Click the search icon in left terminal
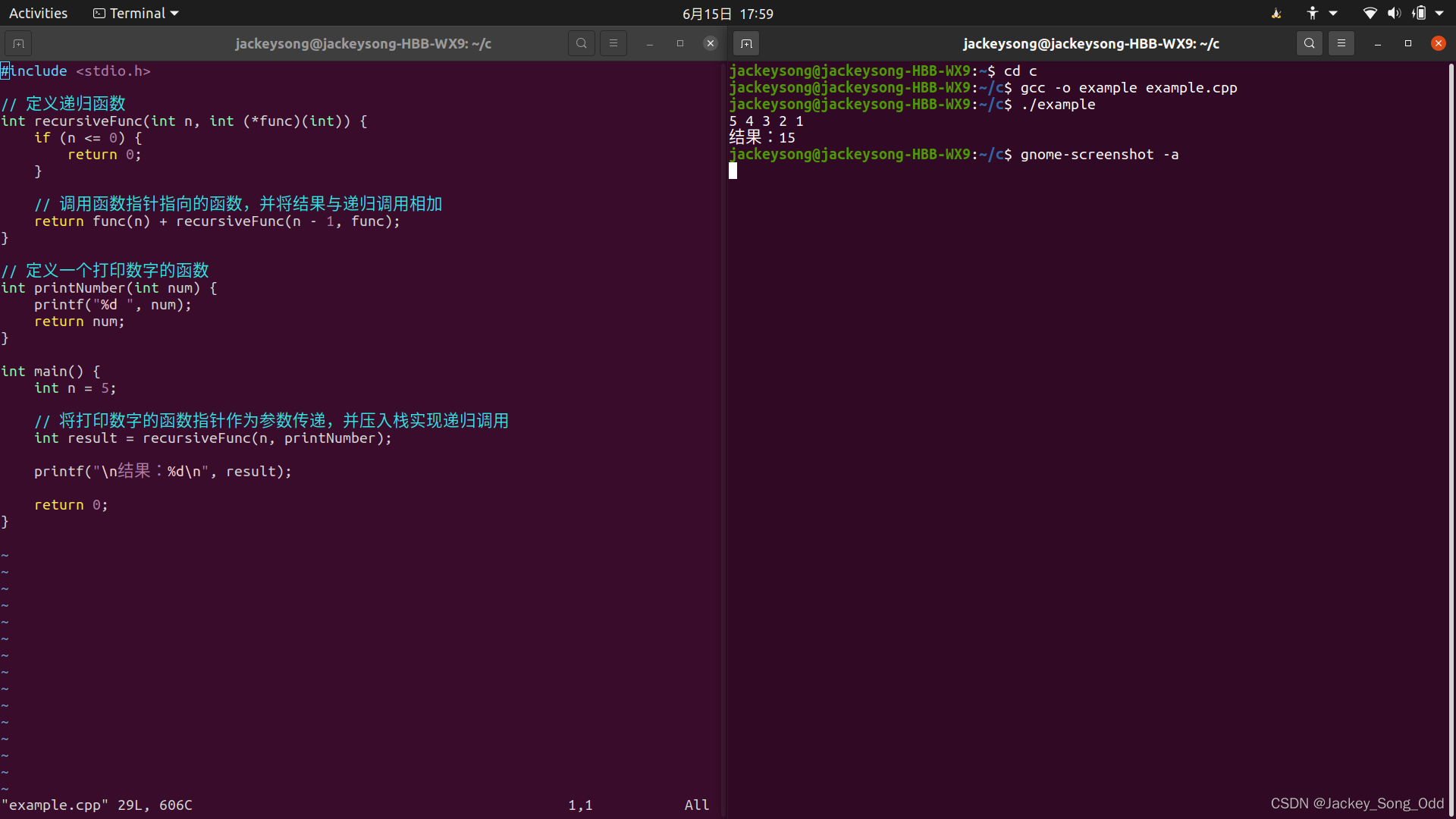1456x819 pixels. point(580,43)
